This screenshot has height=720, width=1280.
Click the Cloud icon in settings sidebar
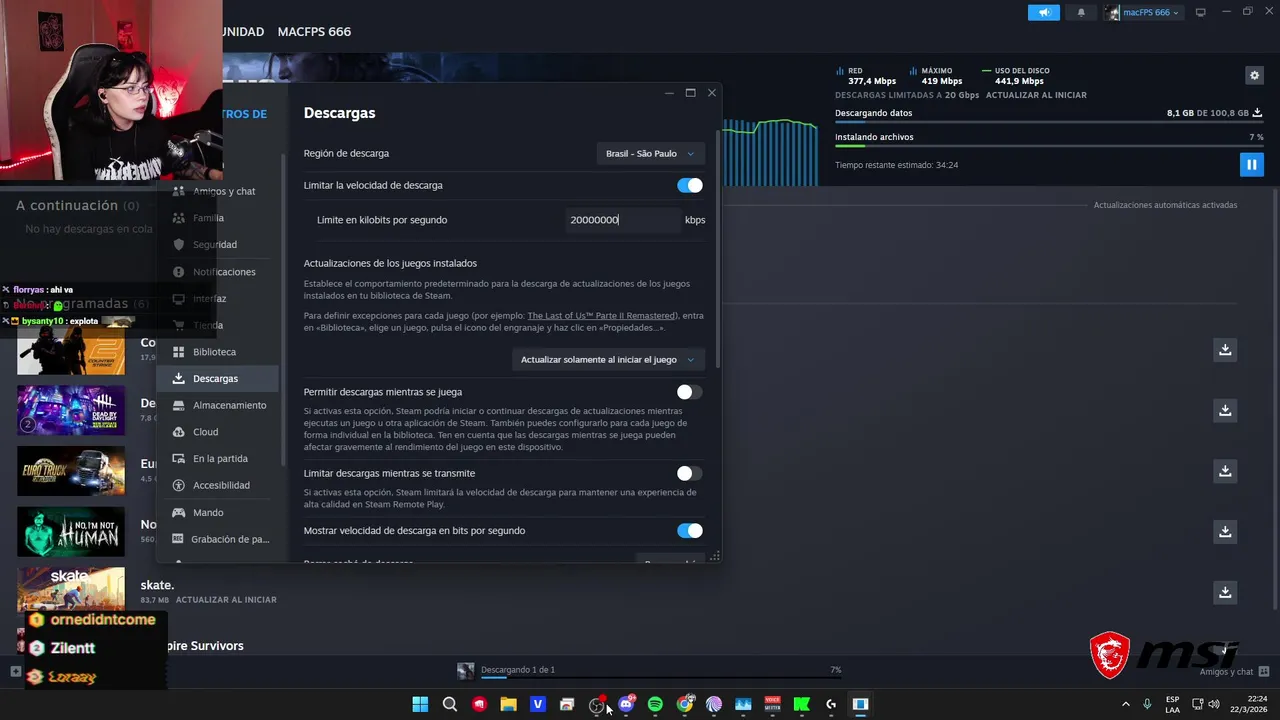pos(178,432)
